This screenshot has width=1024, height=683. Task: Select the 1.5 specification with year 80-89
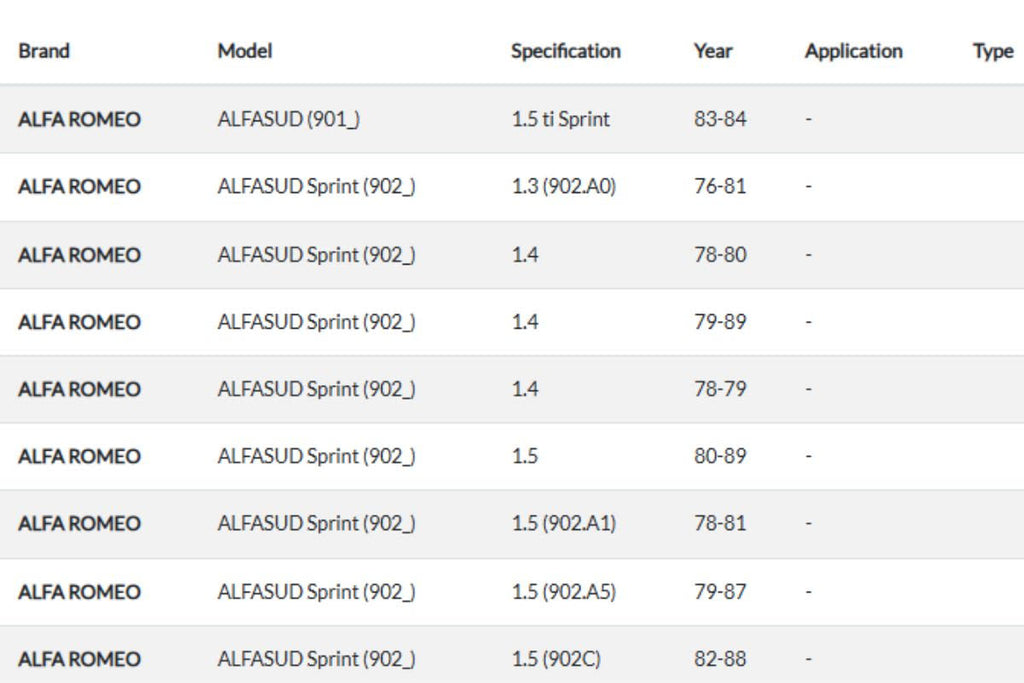pyautogui.click(x=524, y=456)
